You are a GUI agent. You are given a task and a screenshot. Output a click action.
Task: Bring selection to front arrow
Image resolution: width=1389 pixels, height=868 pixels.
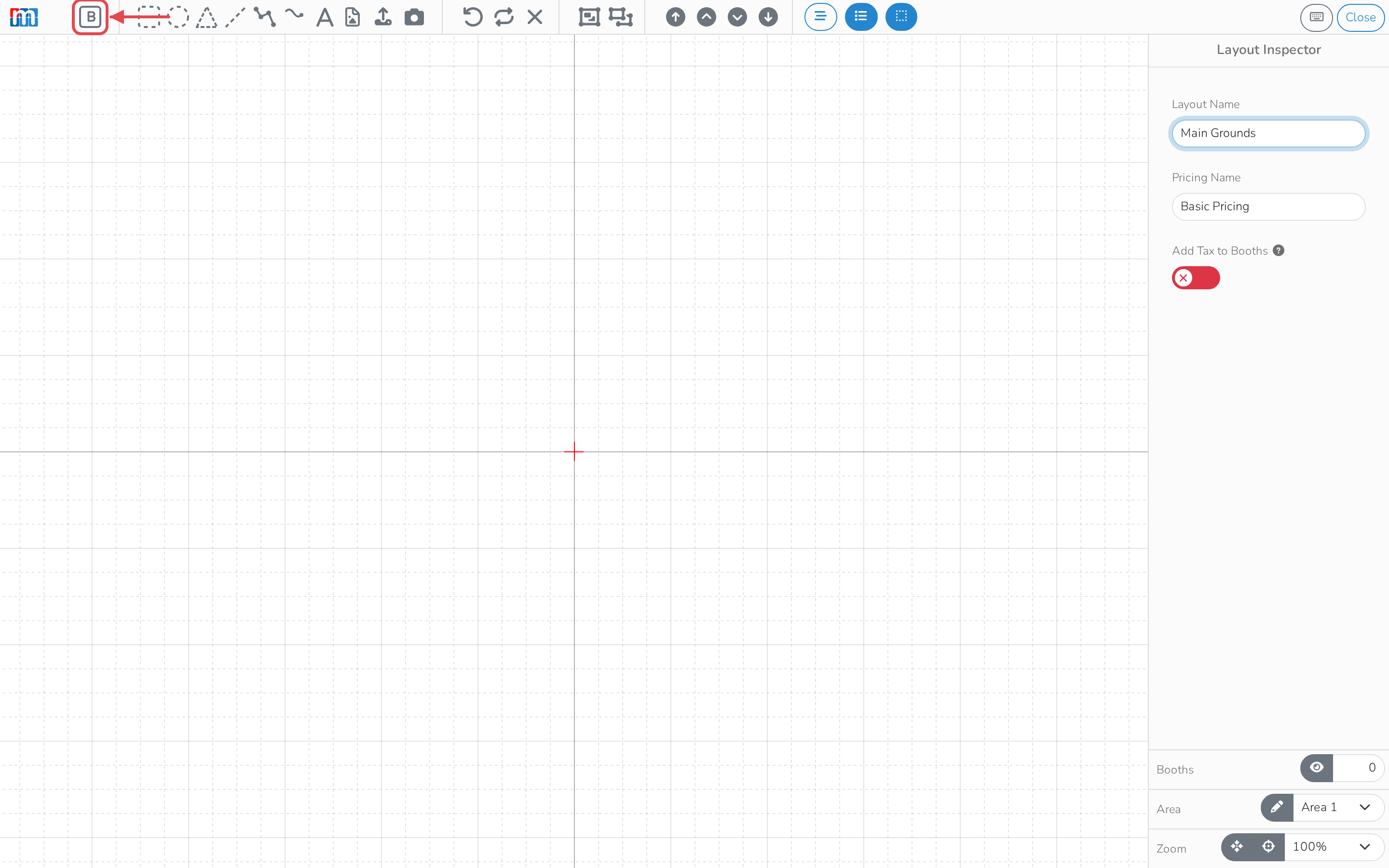pyautogui.click(x=676, y=17)
